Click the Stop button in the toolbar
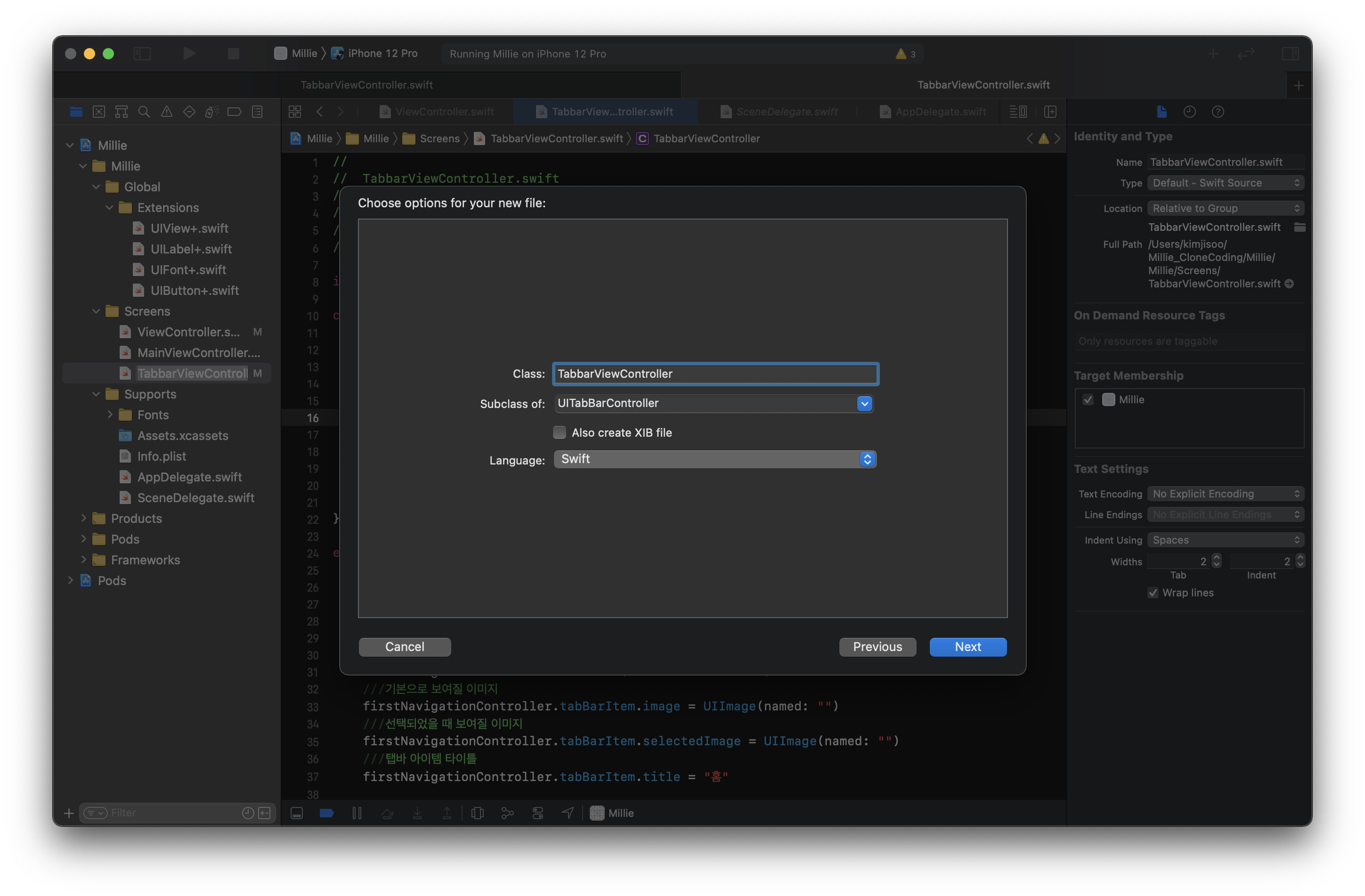The image size is (1365, 896). (234, 53)
